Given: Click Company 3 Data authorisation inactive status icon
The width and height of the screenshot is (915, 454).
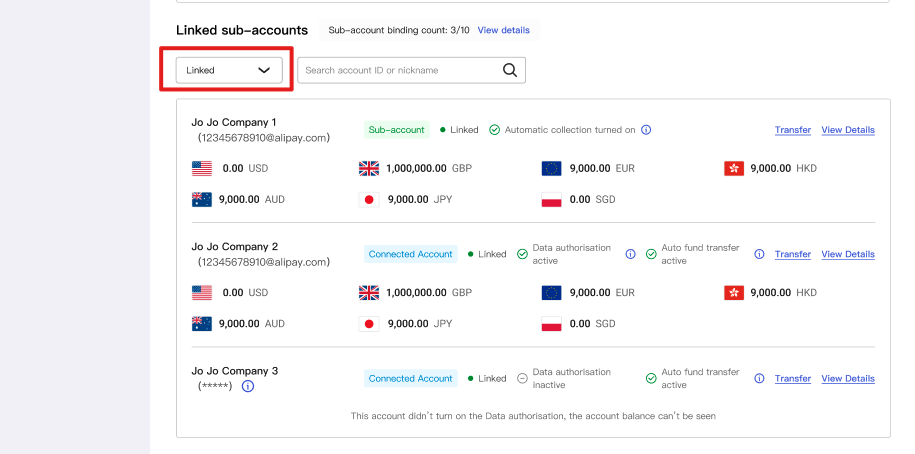Looking at the screenshot, I should (522, 378).
